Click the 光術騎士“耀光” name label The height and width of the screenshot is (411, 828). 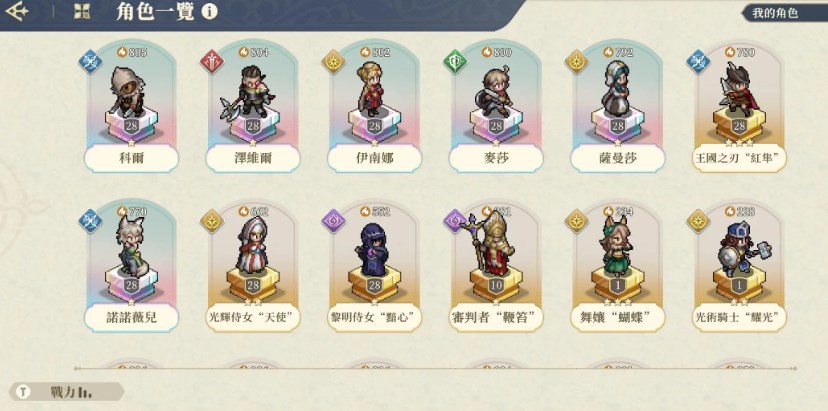[739, 317]
